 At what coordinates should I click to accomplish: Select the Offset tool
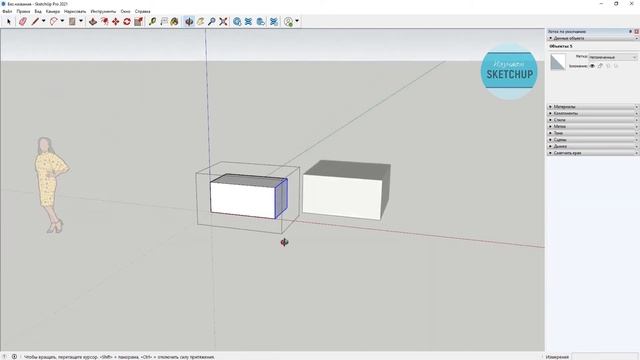(104, 21)
